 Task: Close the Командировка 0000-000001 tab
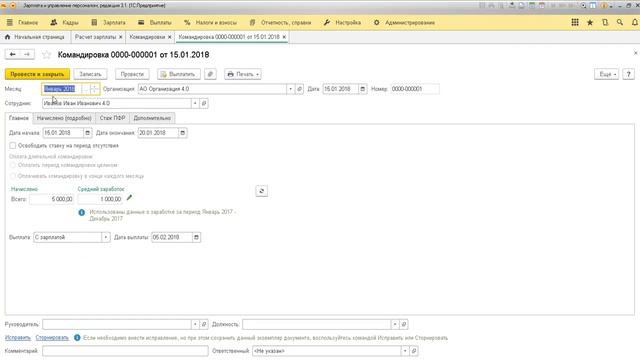[x=284, y=37]
